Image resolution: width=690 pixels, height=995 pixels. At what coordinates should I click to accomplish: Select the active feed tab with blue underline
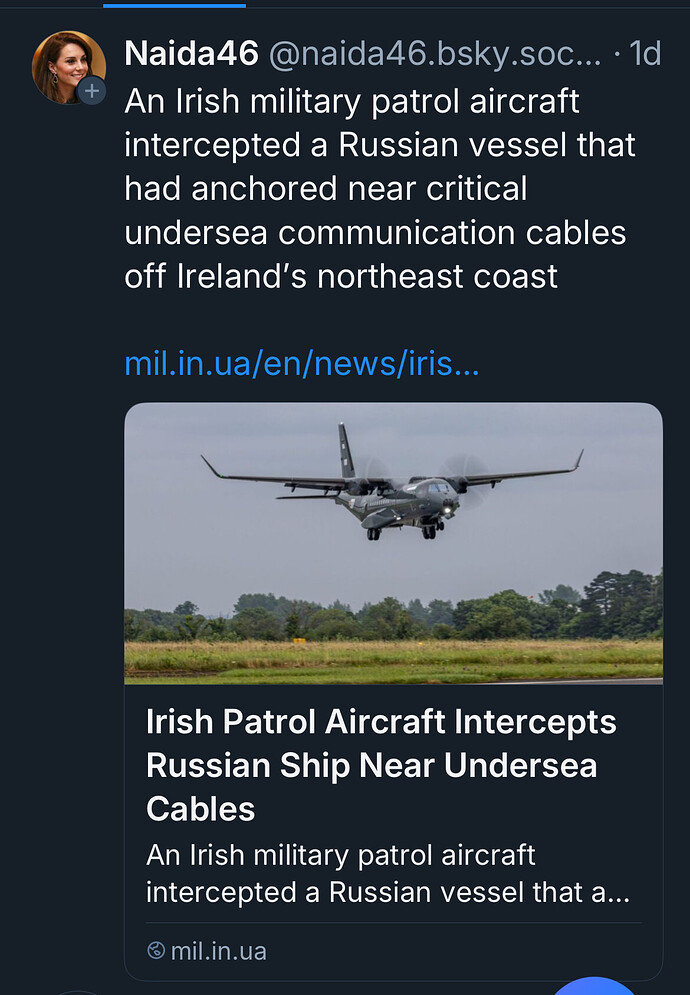pyautogui.click(x=175, y=5)
